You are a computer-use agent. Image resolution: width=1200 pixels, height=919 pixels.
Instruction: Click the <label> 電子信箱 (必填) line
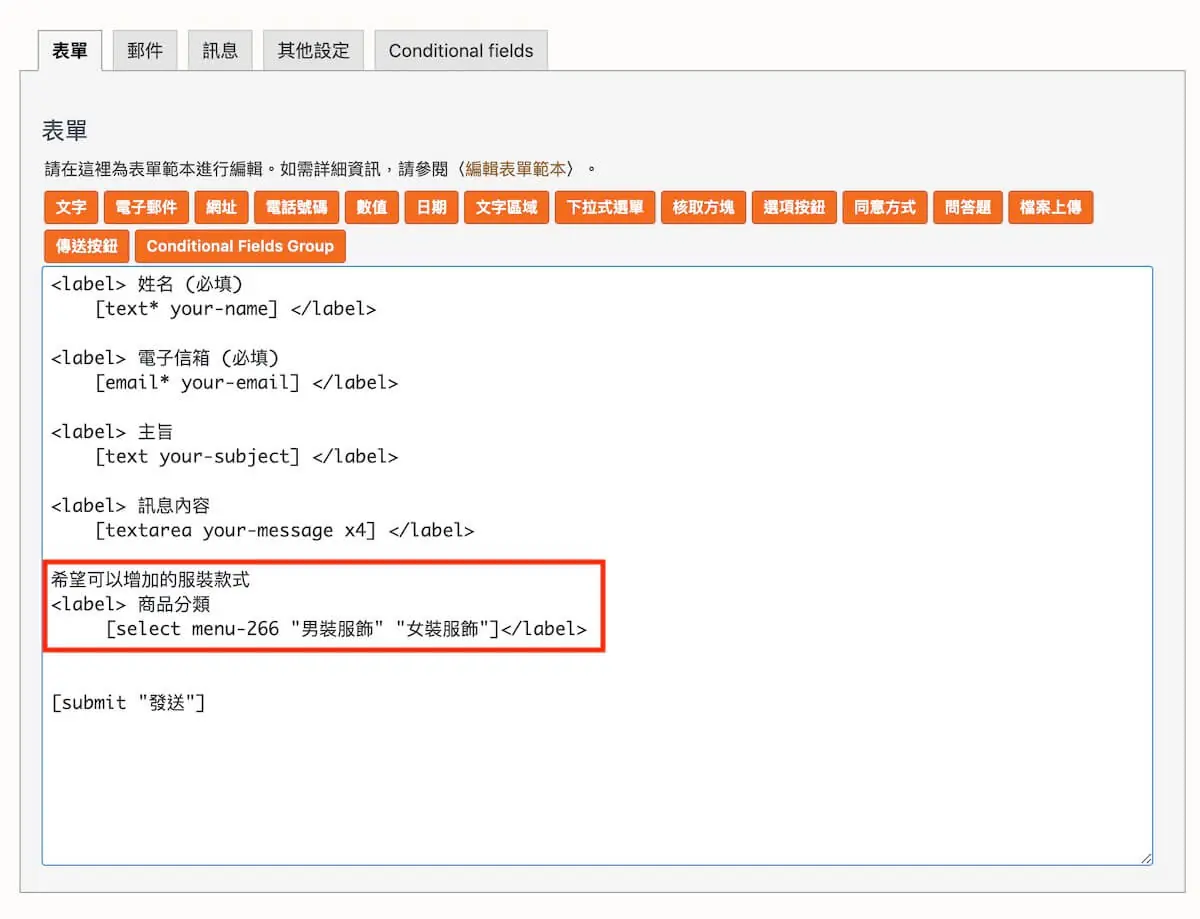165,358
